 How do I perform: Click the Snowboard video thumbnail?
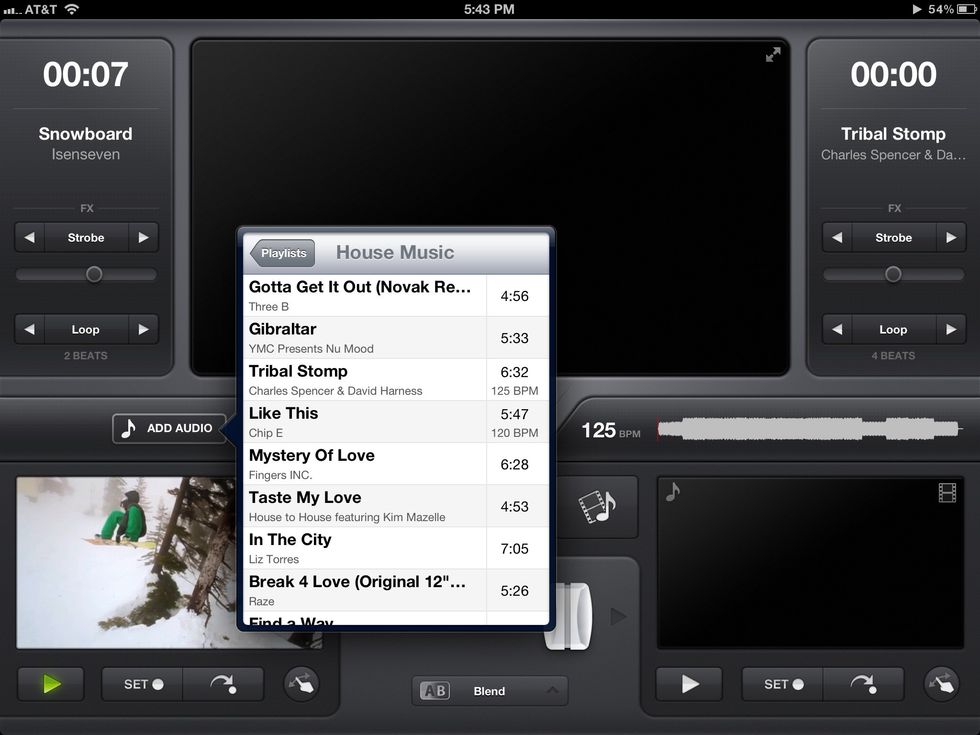(x=126, y=562)
